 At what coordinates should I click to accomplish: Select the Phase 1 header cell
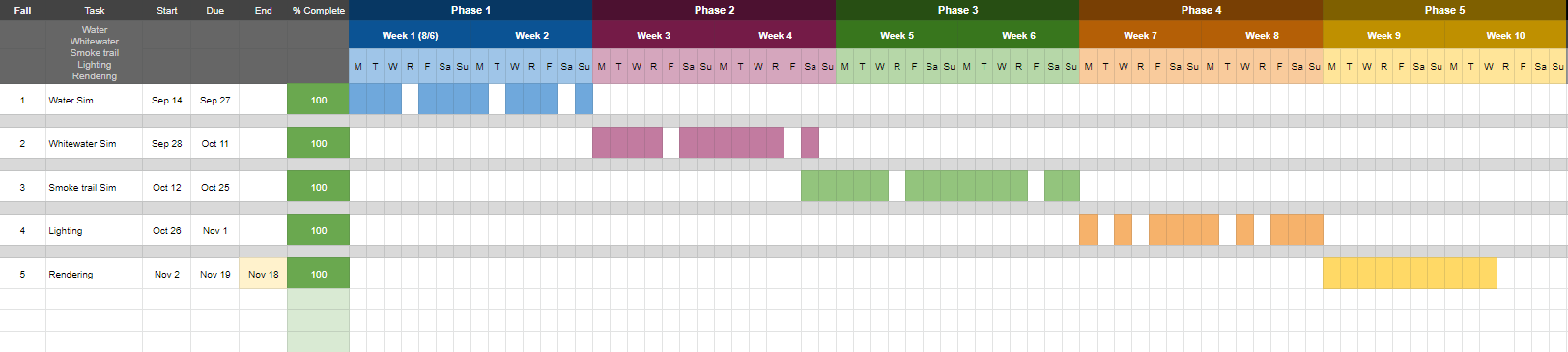tap(470, 10)
